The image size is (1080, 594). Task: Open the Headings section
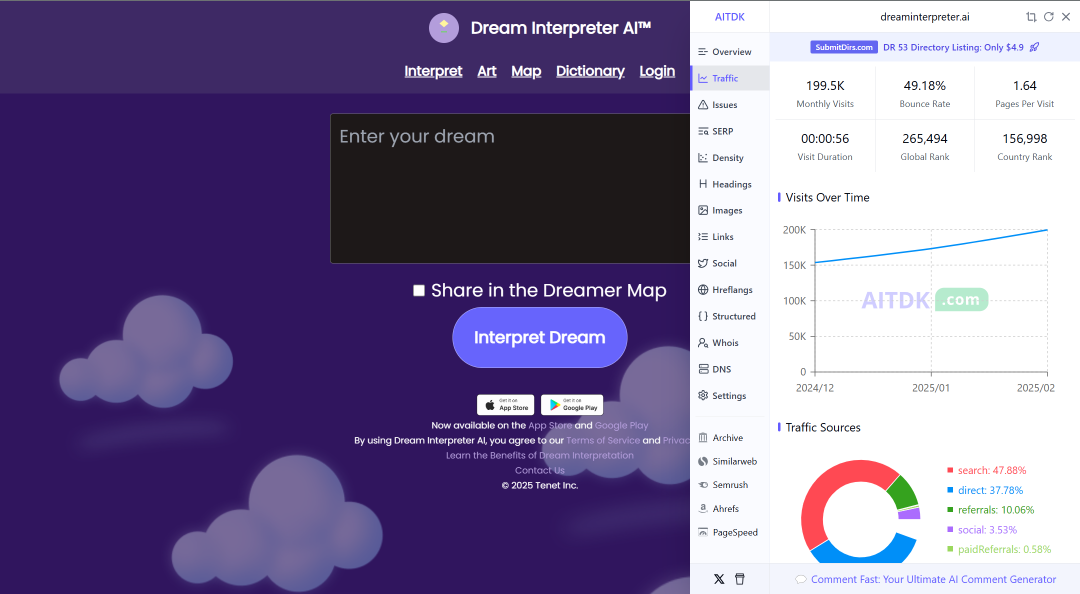point(729,184)
